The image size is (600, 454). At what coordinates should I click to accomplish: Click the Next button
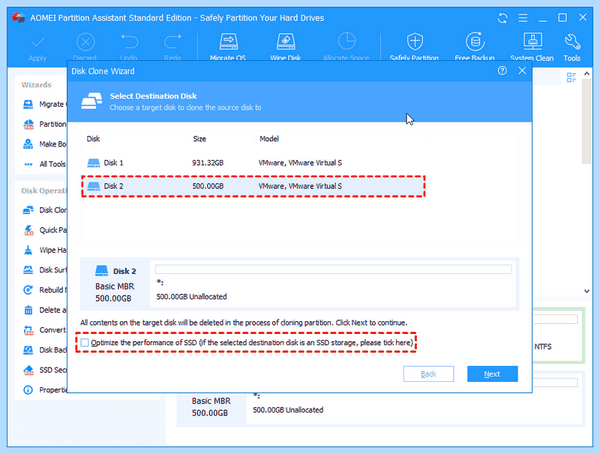[492, 374]
